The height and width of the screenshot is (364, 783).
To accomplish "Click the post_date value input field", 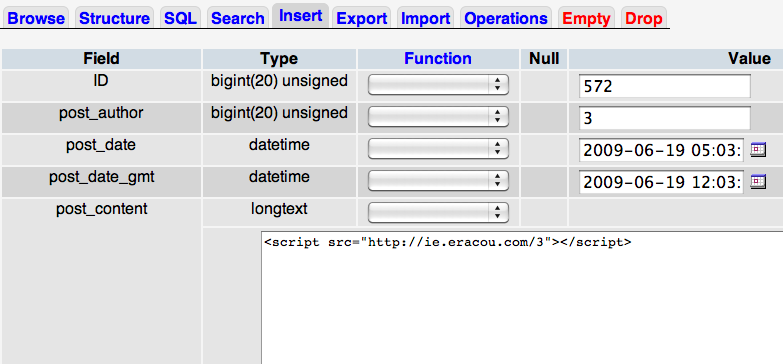I will [x=662, y=150].
